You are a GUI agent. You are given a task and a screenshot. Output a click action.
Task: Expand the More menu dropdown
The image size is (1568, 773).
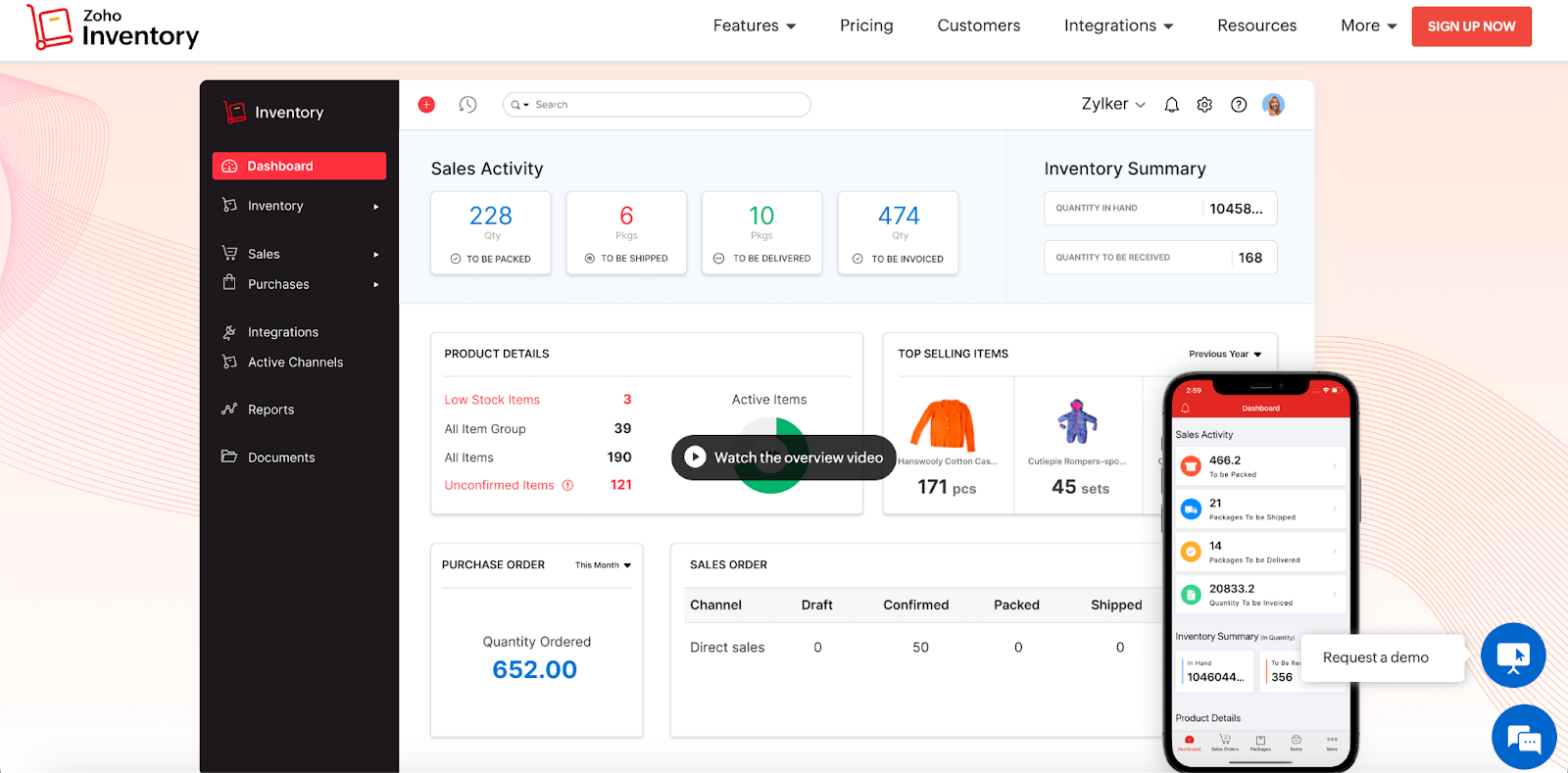click(1369, 25)
